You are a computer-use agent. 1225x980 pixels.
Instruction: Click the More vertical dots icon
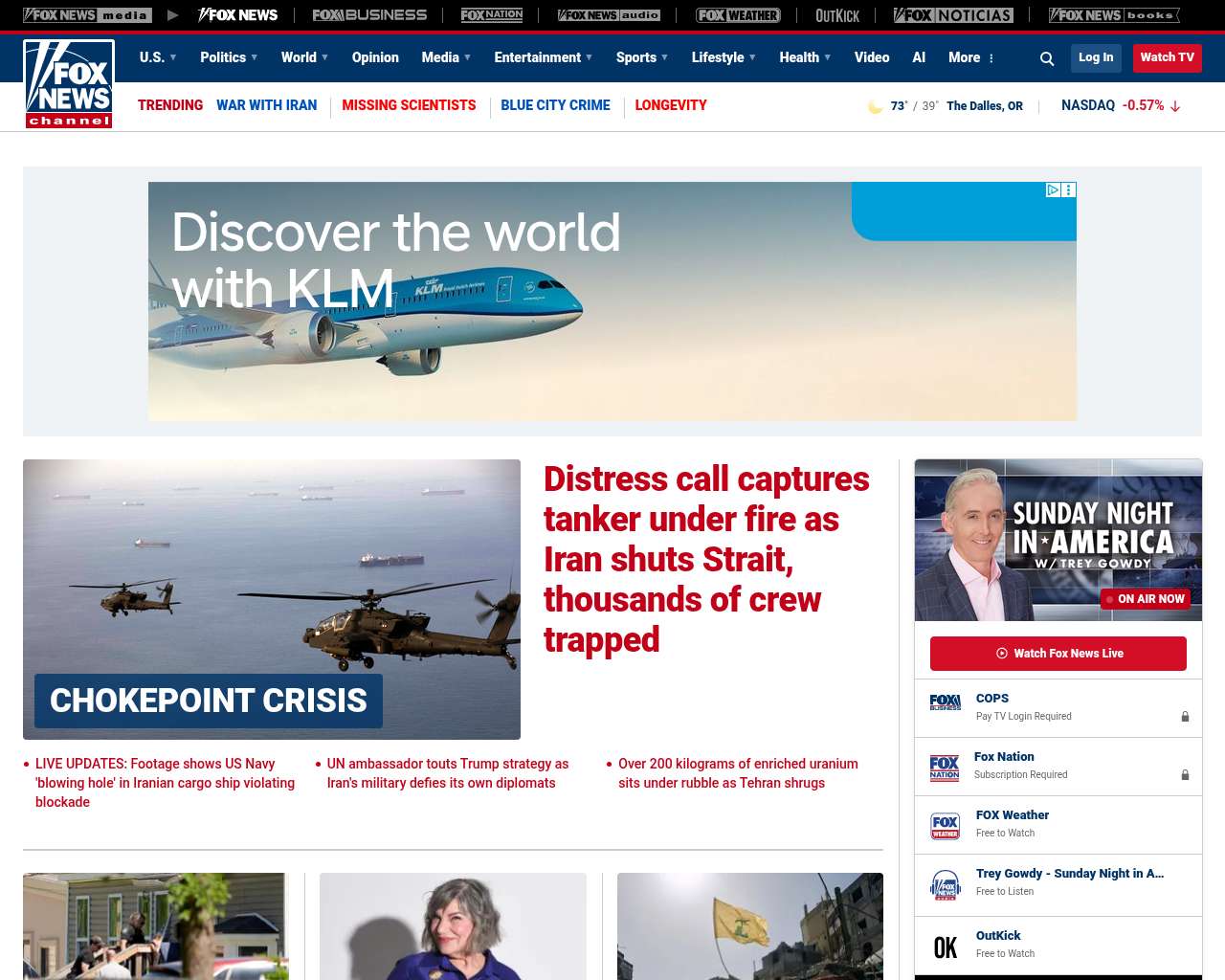(991, 58)
